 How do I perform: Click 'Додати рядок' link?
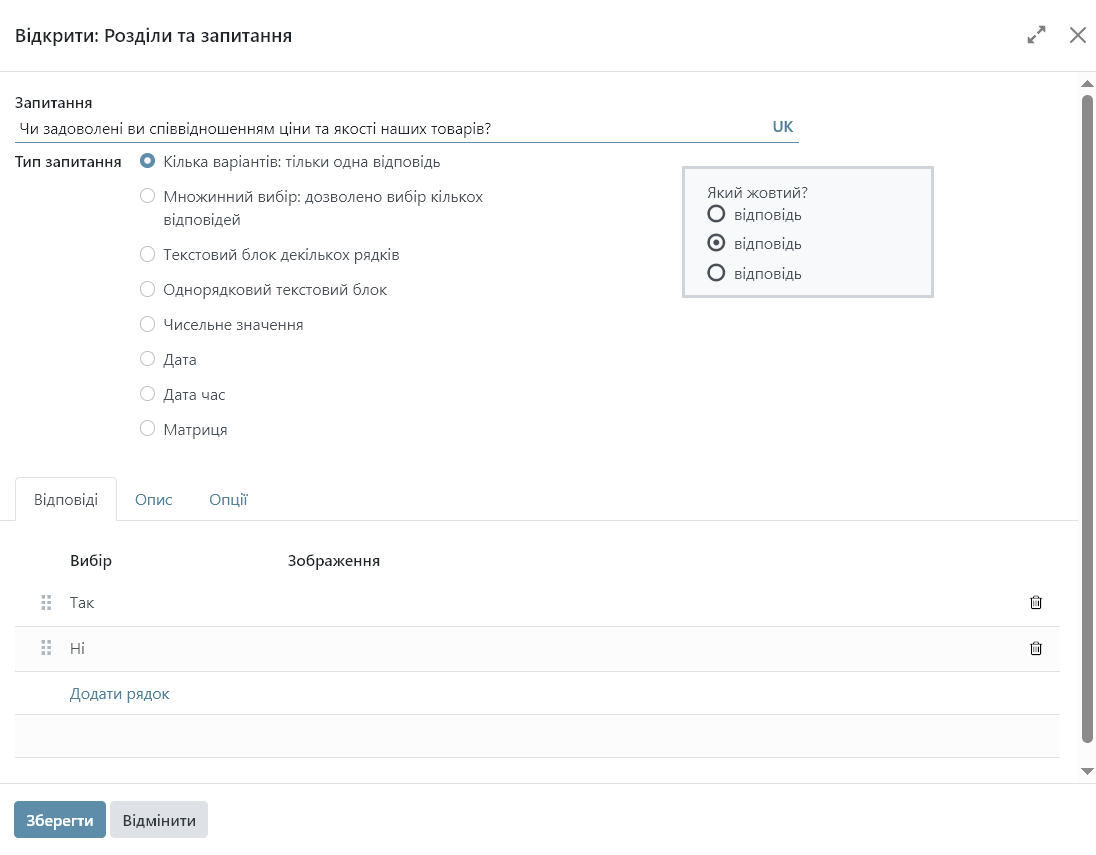[120, 694]
